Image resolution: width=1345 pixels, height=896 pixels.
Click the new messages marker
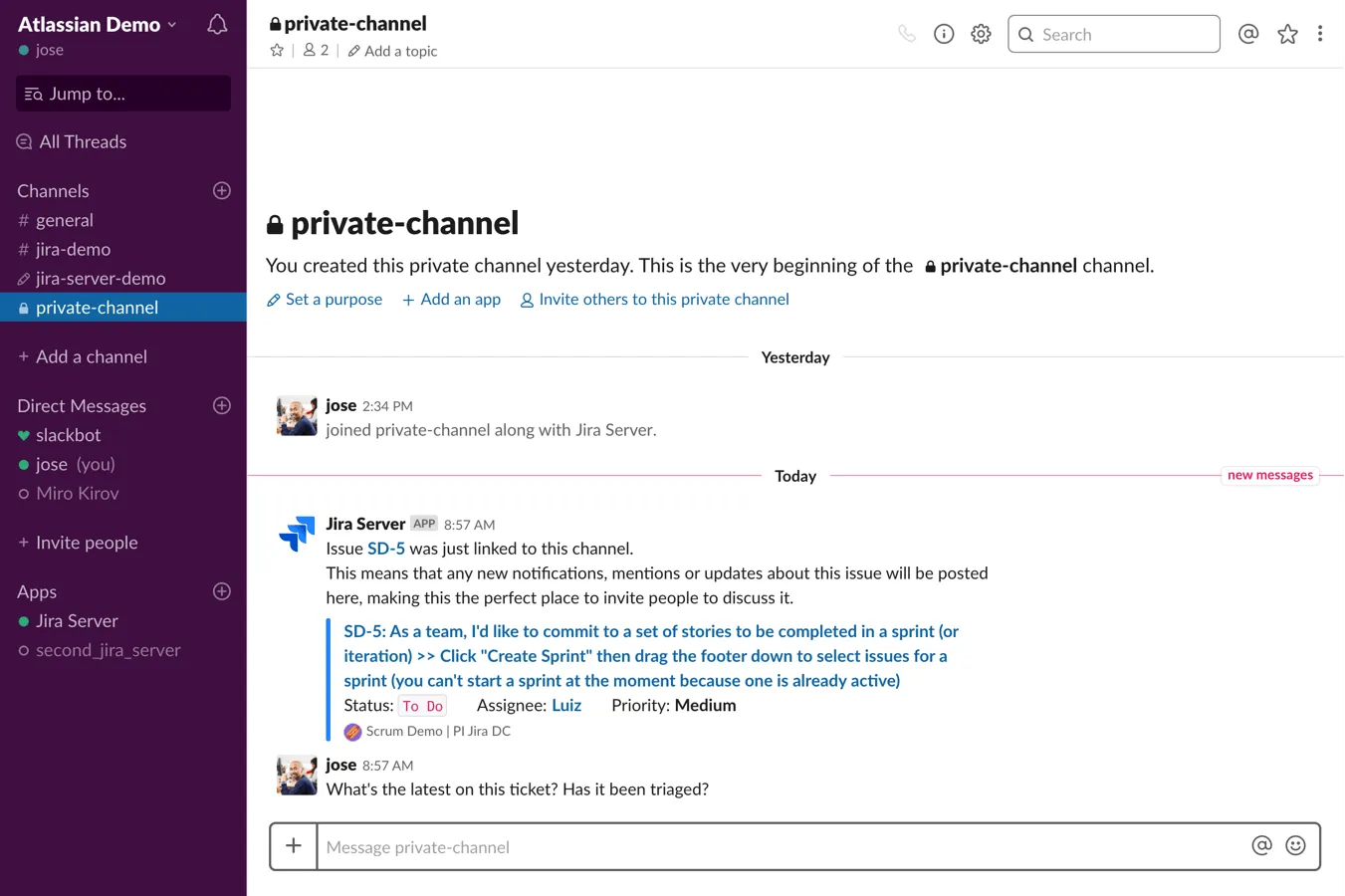(x=1270, y=475)
